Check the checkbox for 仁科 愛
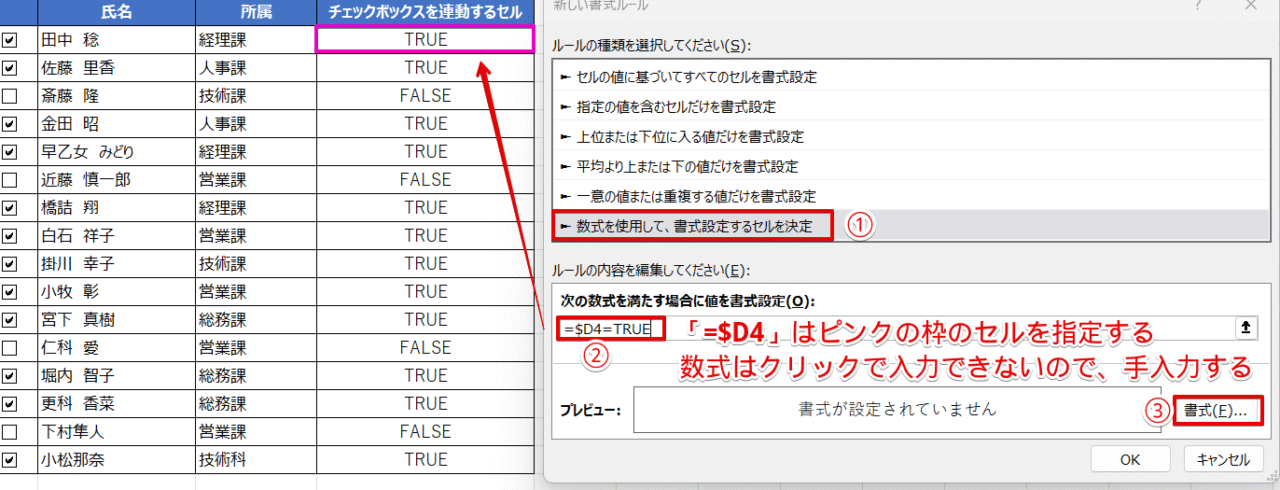Image resolution: width=1280 pixels, height=490 pixels. pyautogui.click(x=10, y=349)
